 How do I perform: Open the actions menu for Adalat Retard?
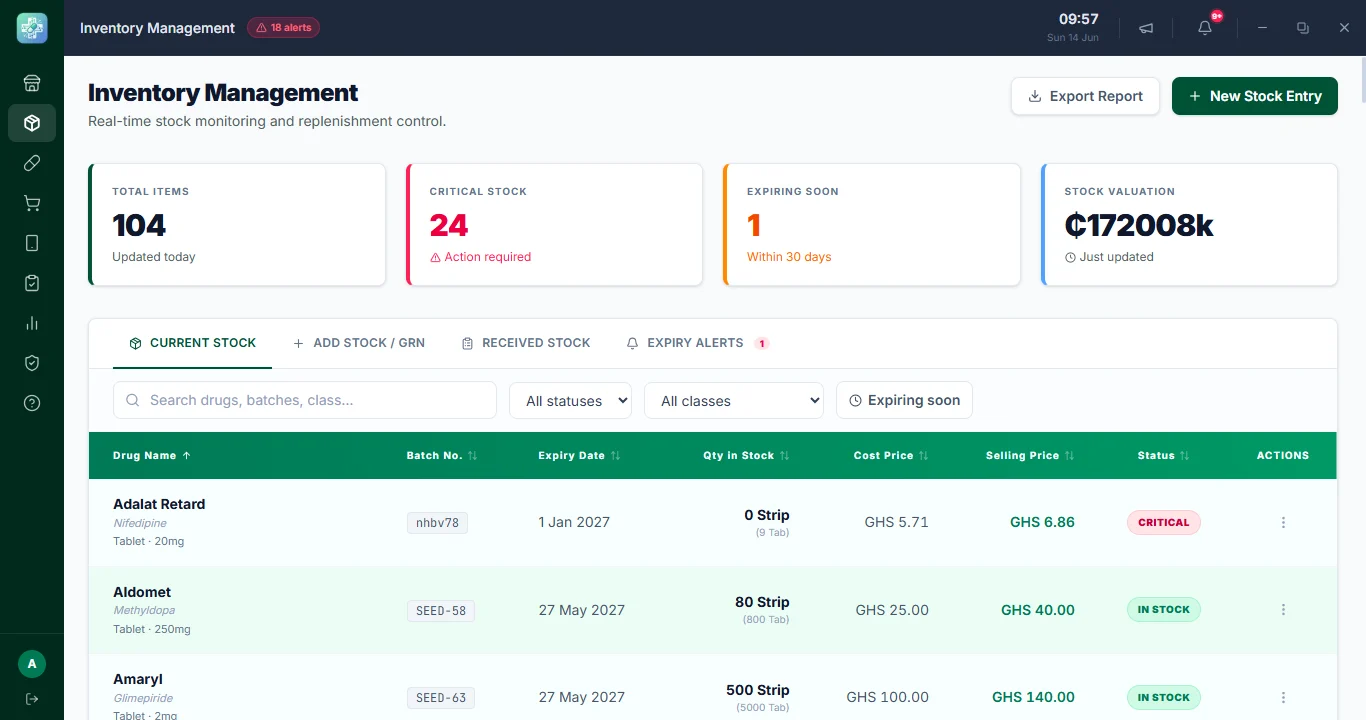coord(1283,522)
